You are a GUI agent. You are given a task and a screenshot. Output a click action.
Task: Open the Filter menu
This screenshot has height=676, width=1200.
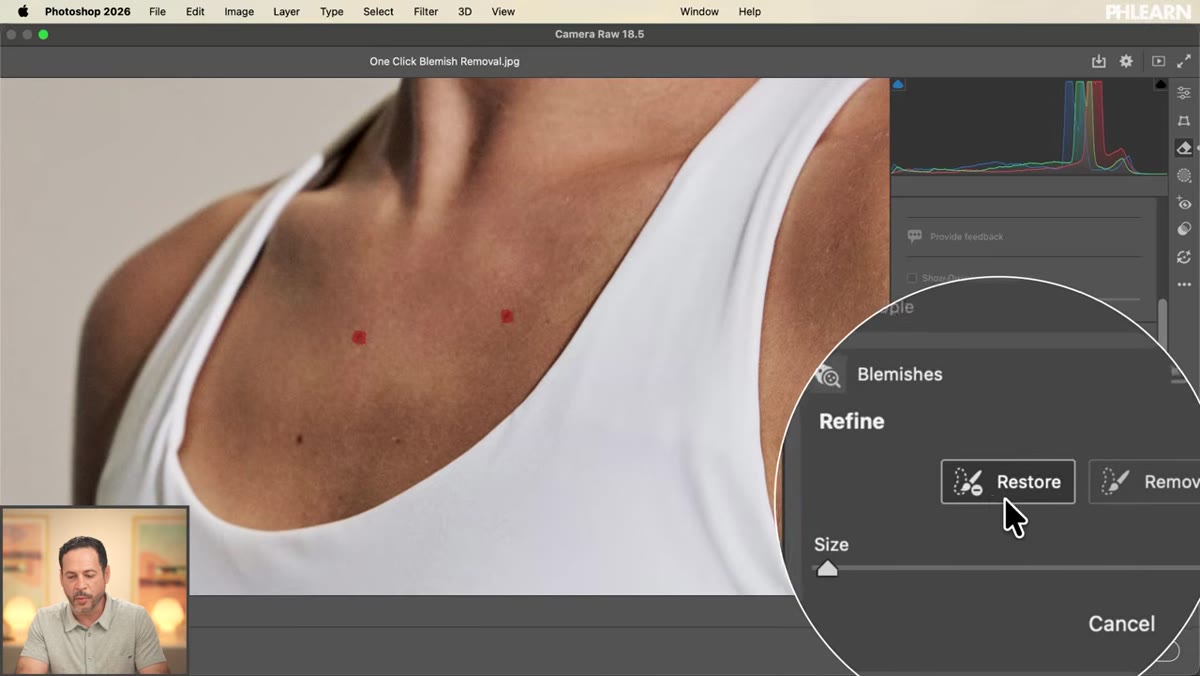coord(426,12)
